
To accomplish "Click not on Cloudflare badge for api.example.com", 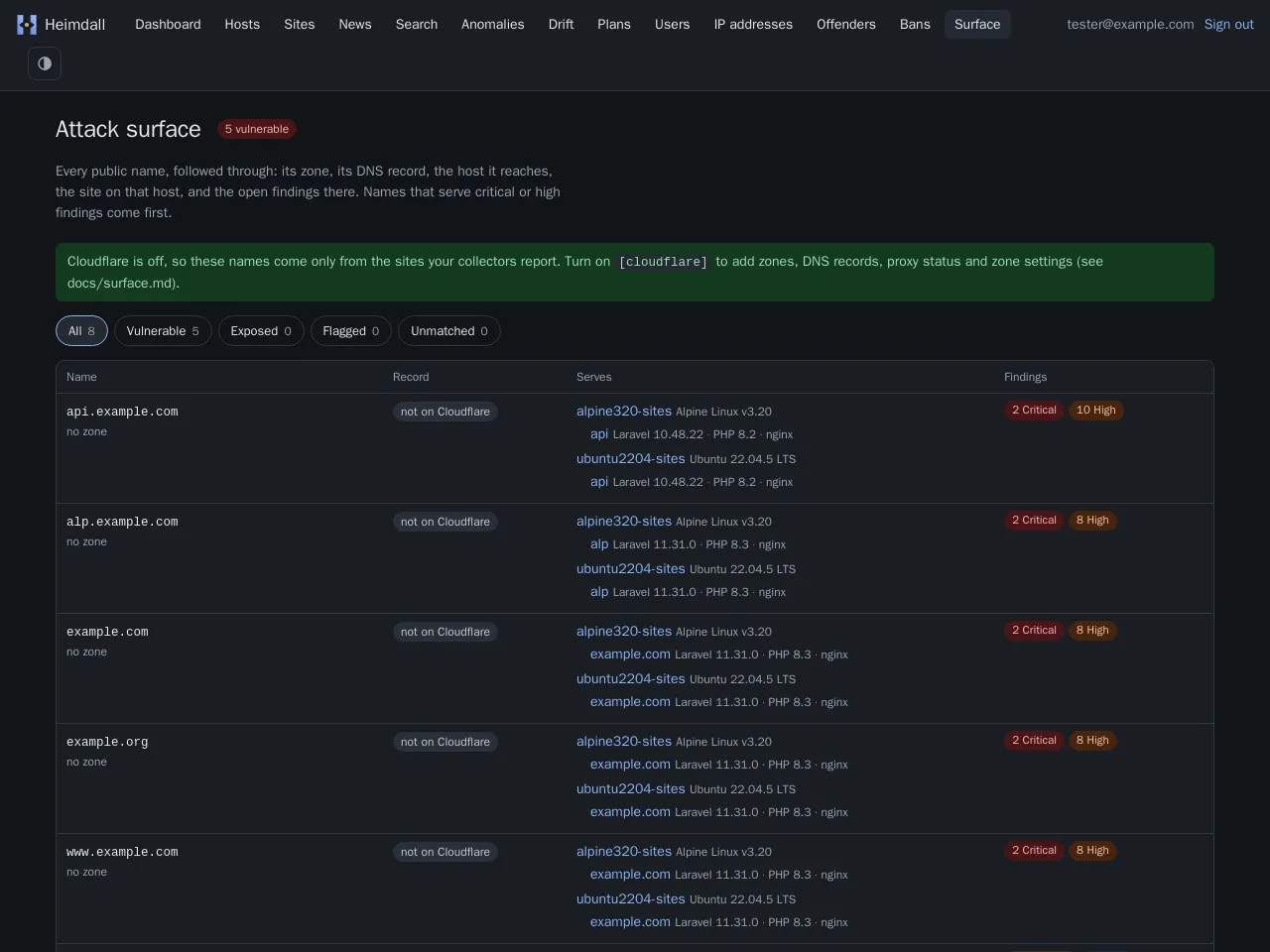I will coord(445,412).
